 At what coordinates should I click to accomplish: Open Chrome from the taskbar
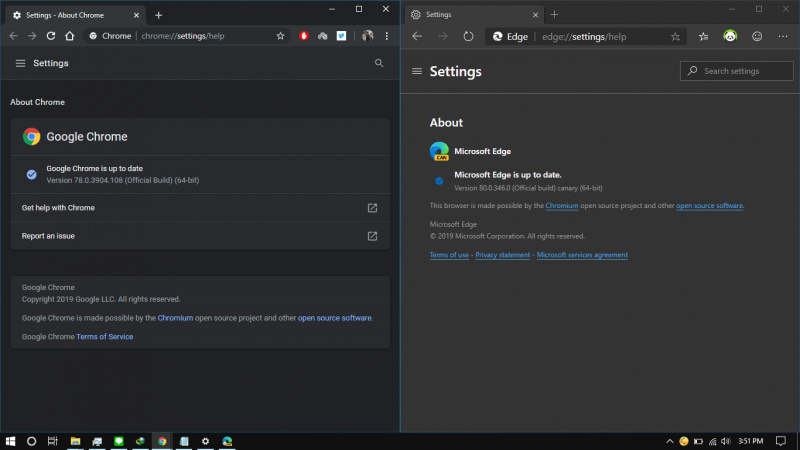162,441
